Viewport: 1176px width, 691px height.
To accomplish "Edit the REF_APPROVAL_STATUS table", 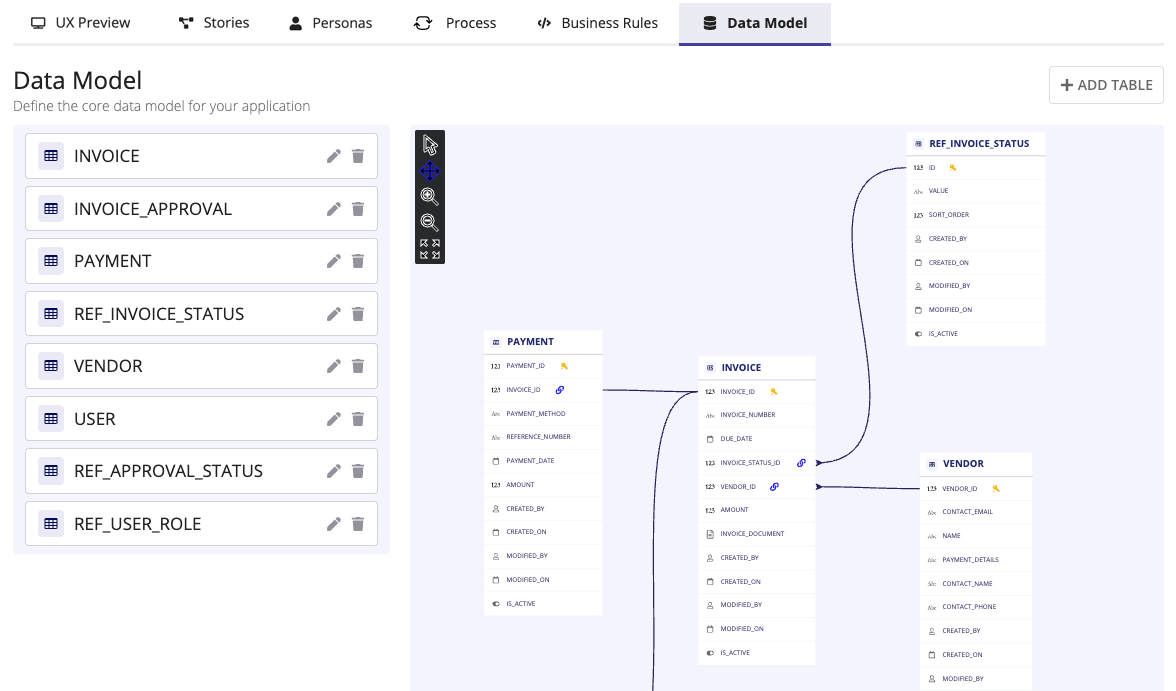I will [334, 471].
